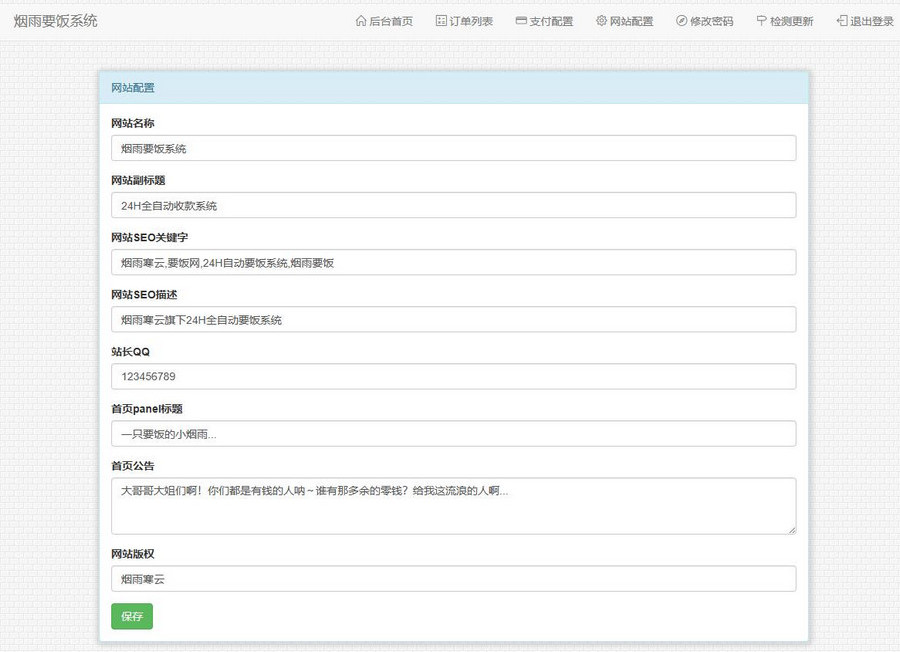Open the 支付配置 menu item
900x652 pixels.
[550, 20]
